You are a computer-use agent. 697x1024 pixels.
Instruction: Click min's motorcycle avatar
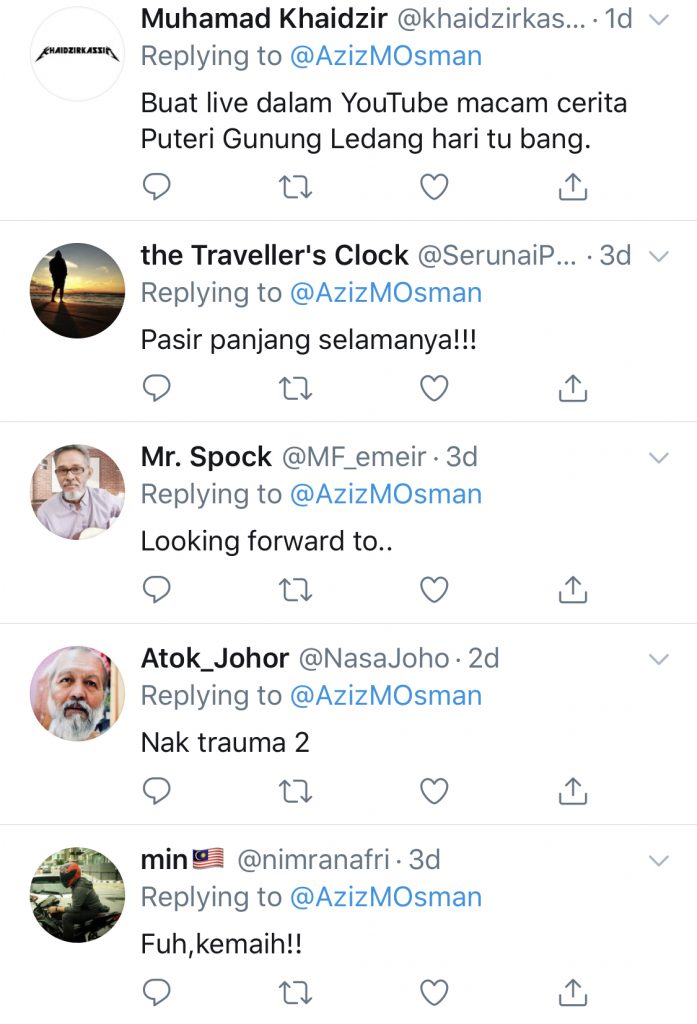click(77, 893)
